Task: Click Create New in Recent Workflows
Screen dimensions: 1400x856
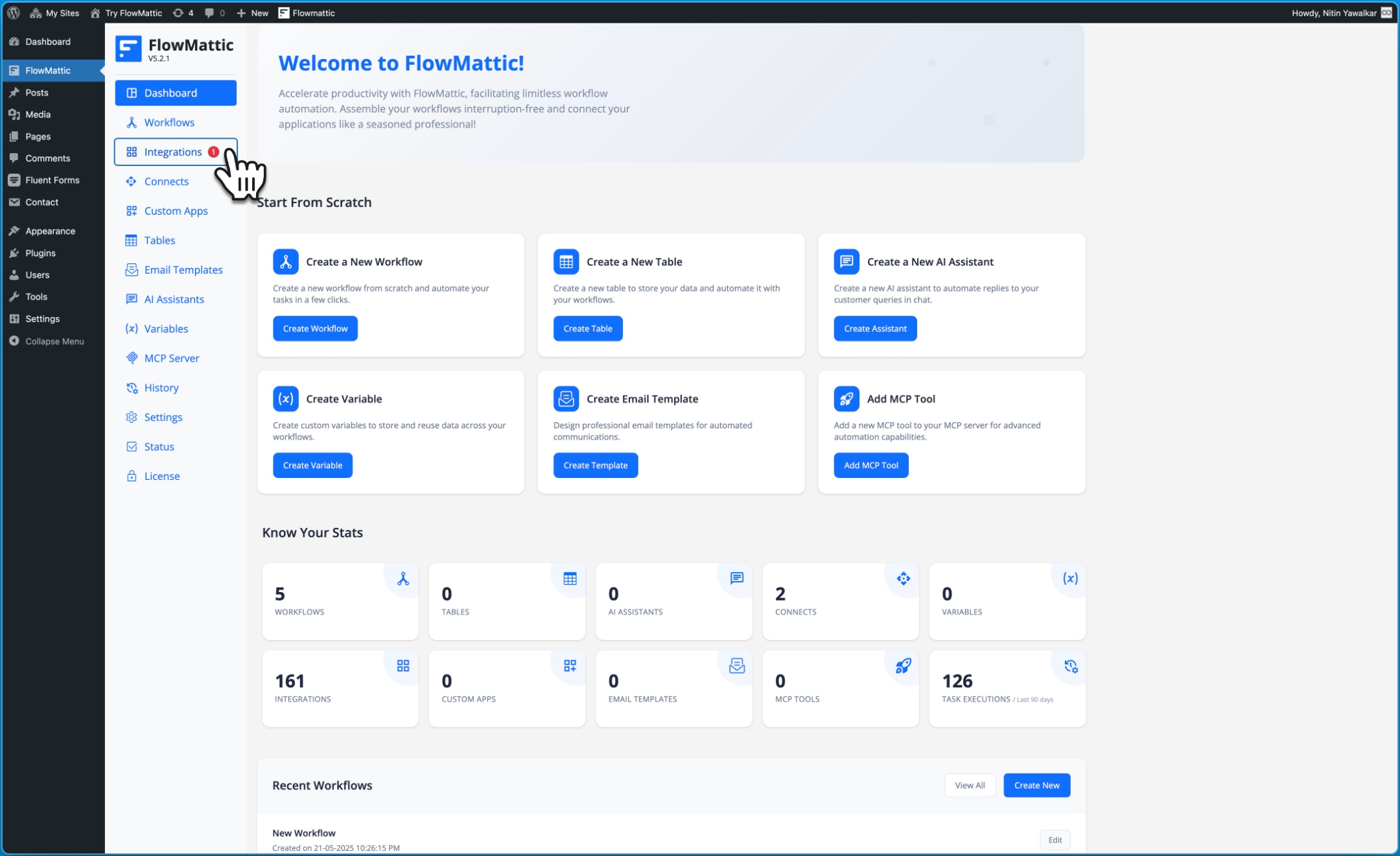Action: pos(1037,785)
